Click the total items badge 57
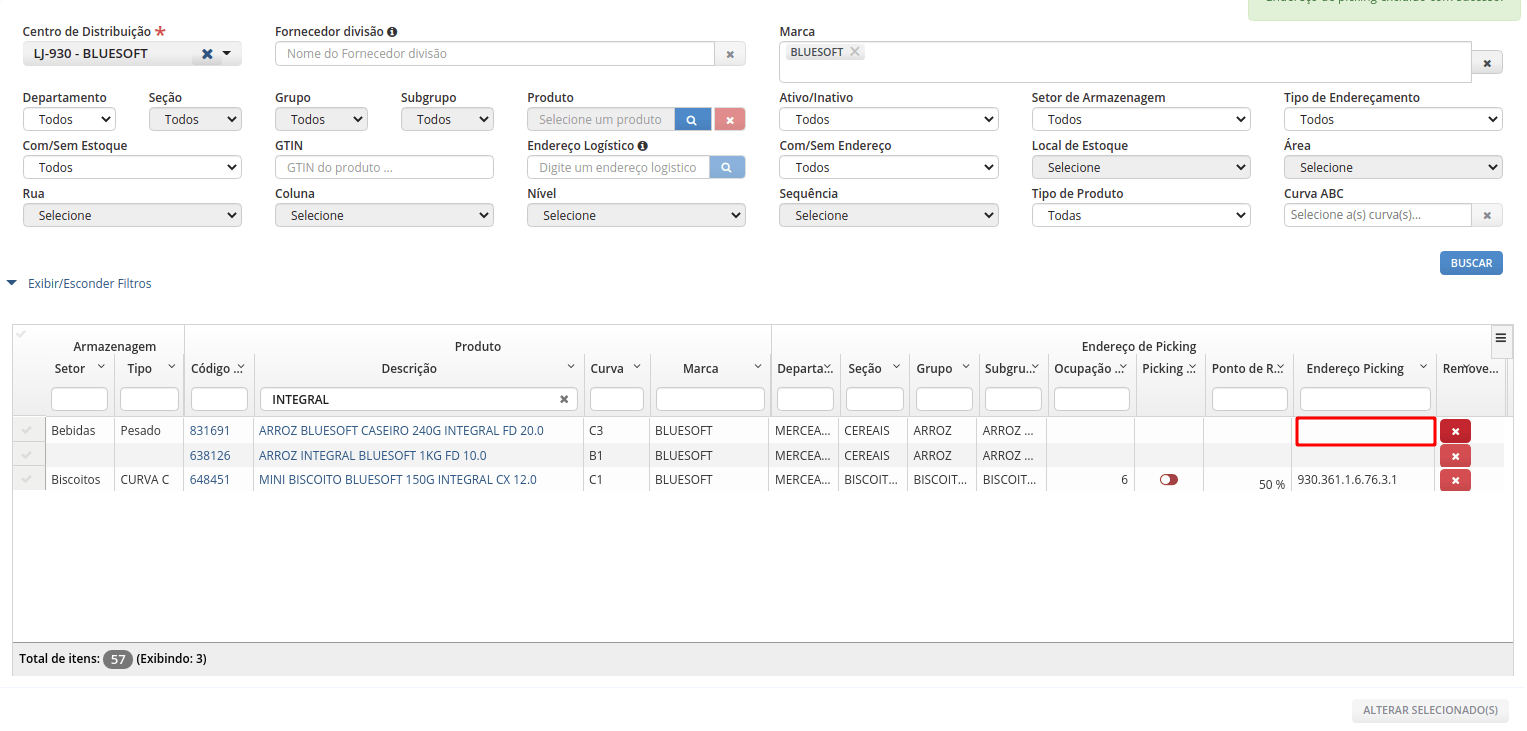Screen dimensions: 1527x731 pyautogui.click(x=118, y=660)
